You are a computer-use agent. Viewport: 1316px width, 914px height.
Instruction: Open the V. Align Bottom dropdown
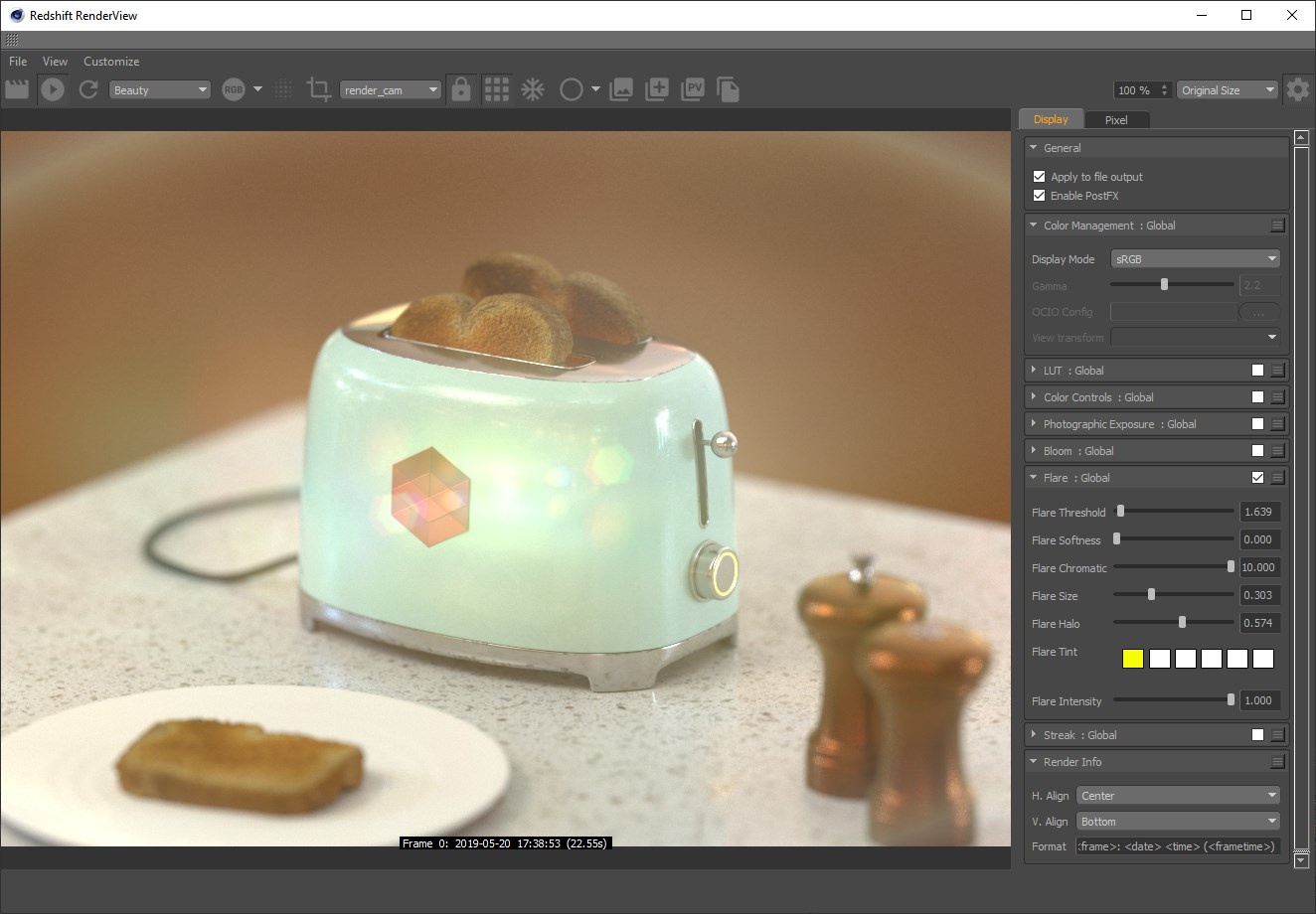click(1179, 822)
